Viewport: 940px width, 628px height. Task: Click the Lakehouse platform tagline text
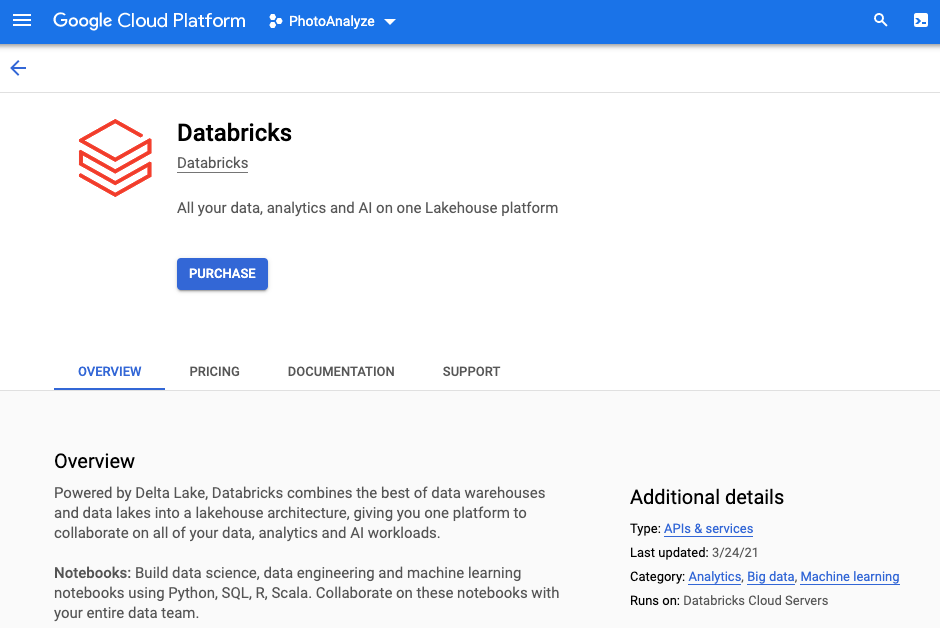point(367,208)
